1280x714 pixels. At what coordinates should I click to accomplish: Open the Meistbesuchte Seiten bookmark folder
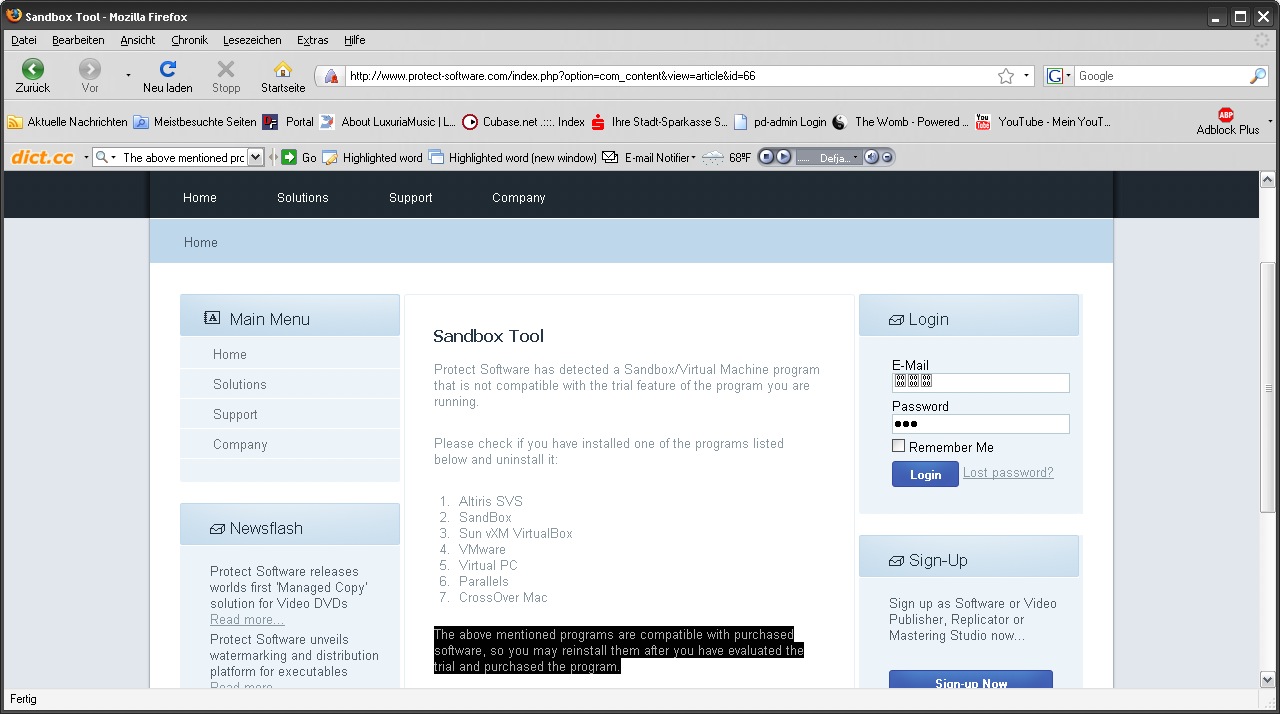[x=195, y=122]
